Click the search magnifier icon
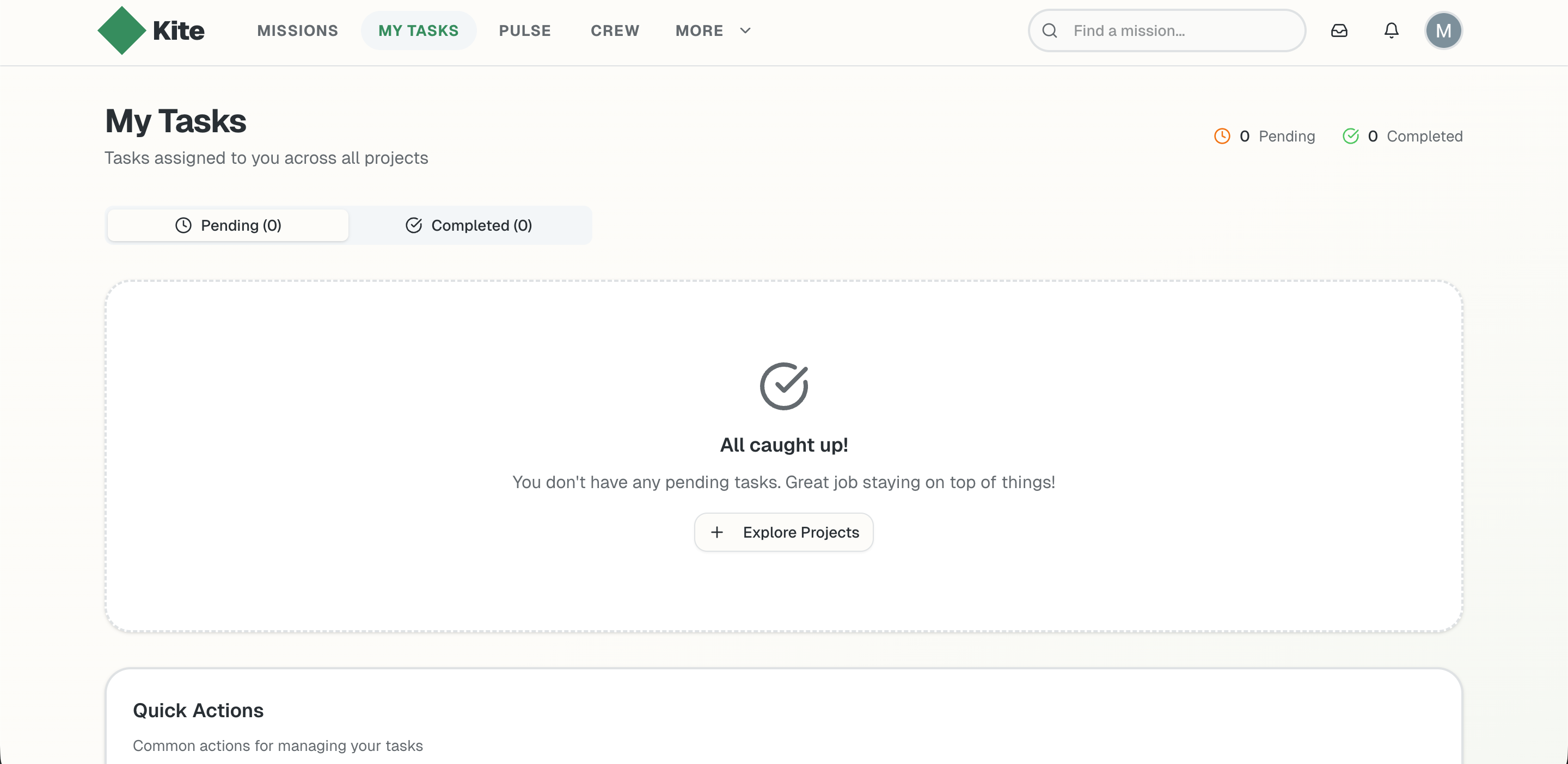 (x=1050, y=30)
